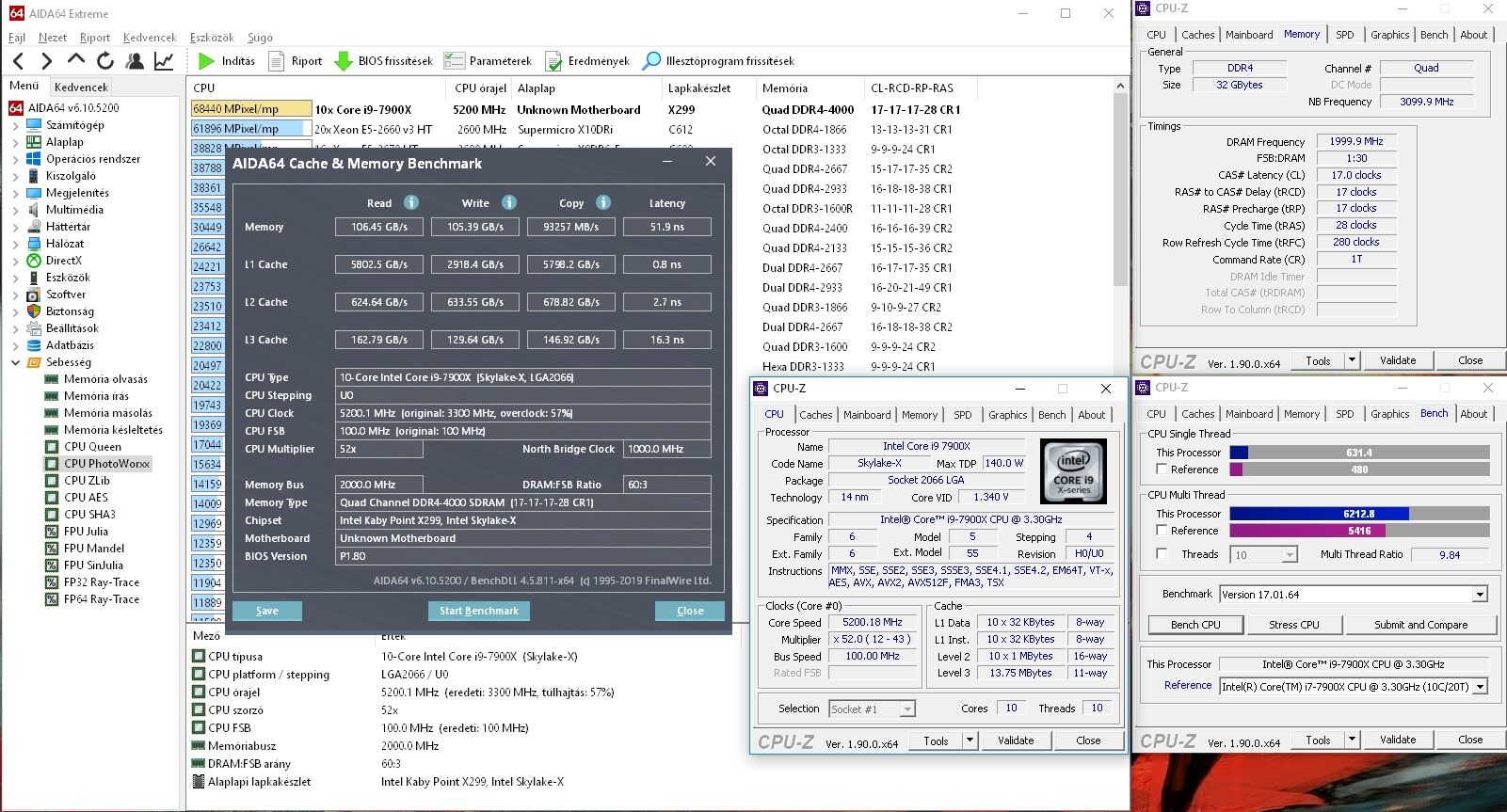Click the Memory Read 106.45 GB/s field
The height and width of the screenshot is (812, 1507).
[x=379, y=227]
